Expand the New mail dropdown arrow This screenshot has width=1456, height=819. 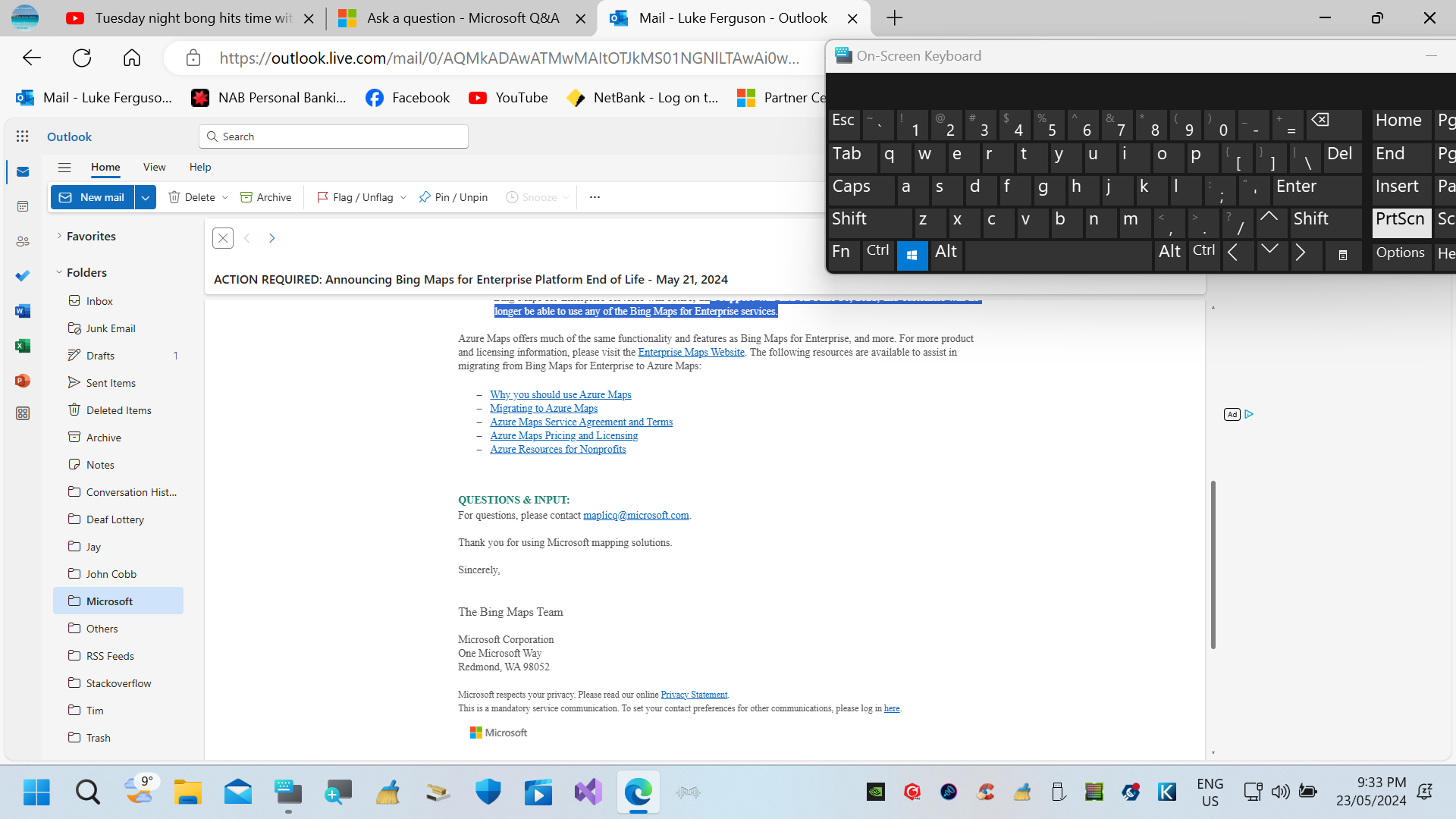[x=145, y=197]
